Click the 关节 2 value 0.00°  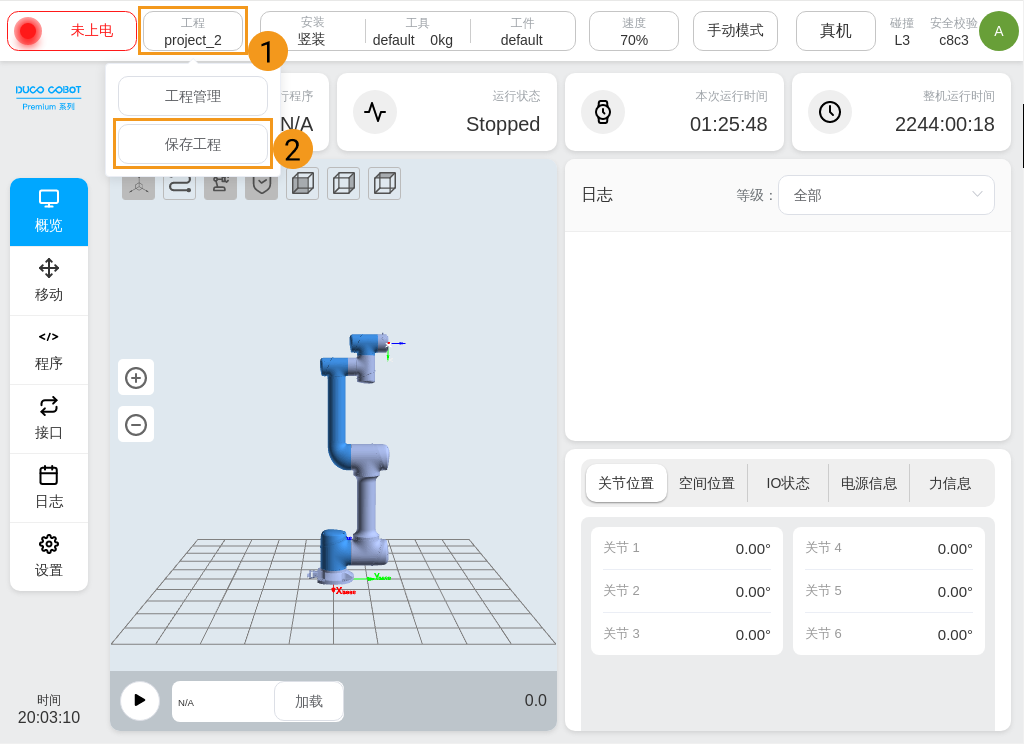coord(753,592)
